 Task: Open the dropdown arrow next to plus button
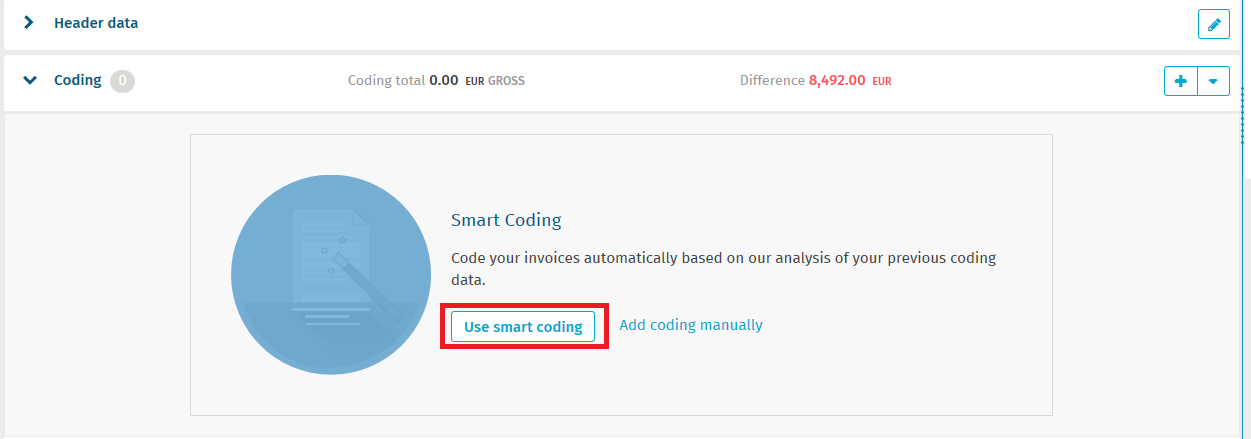point(1213,81)
